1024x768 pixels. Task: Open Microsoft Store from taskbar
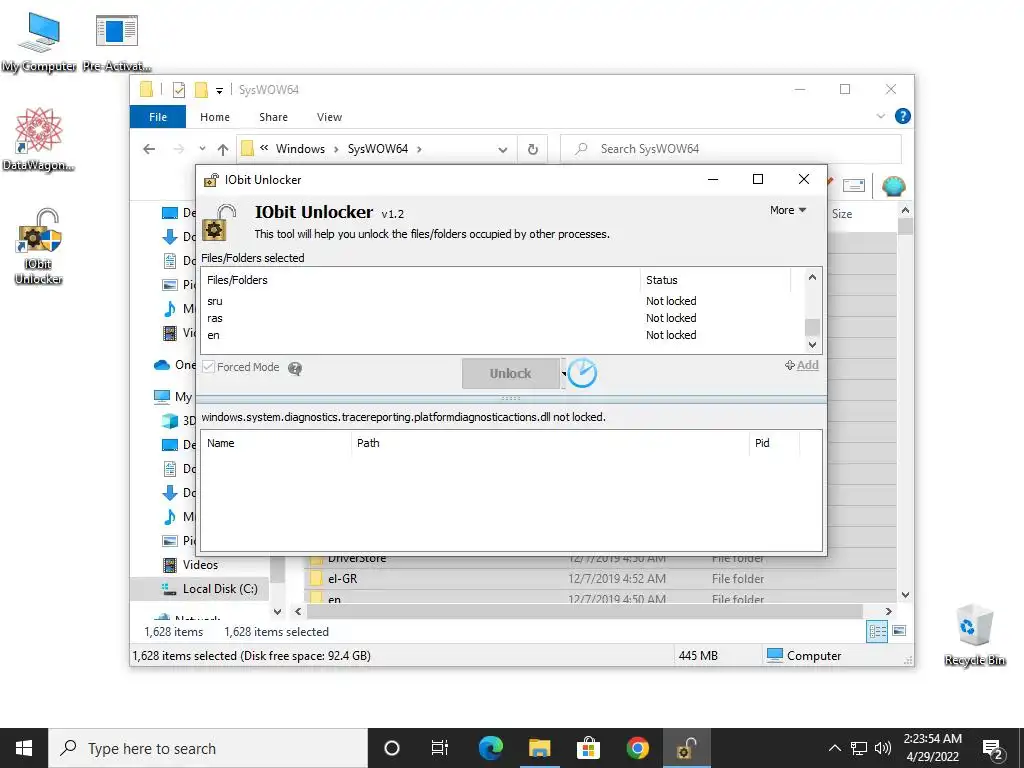tap(588, 748)
